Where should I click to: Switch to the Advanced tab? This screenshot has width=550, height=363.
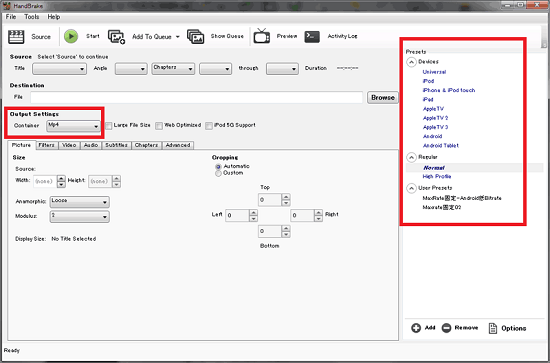coord(178,145)
